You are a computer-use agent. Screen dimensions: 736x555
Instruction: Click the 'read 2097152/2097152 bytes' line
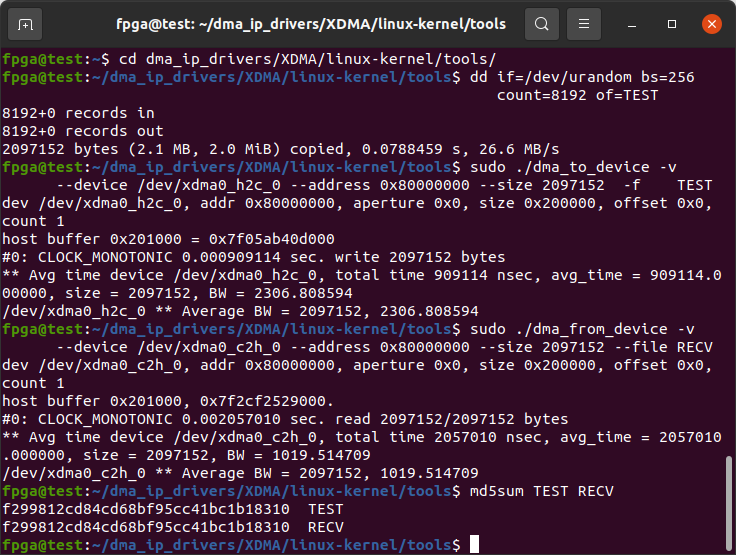285,419
